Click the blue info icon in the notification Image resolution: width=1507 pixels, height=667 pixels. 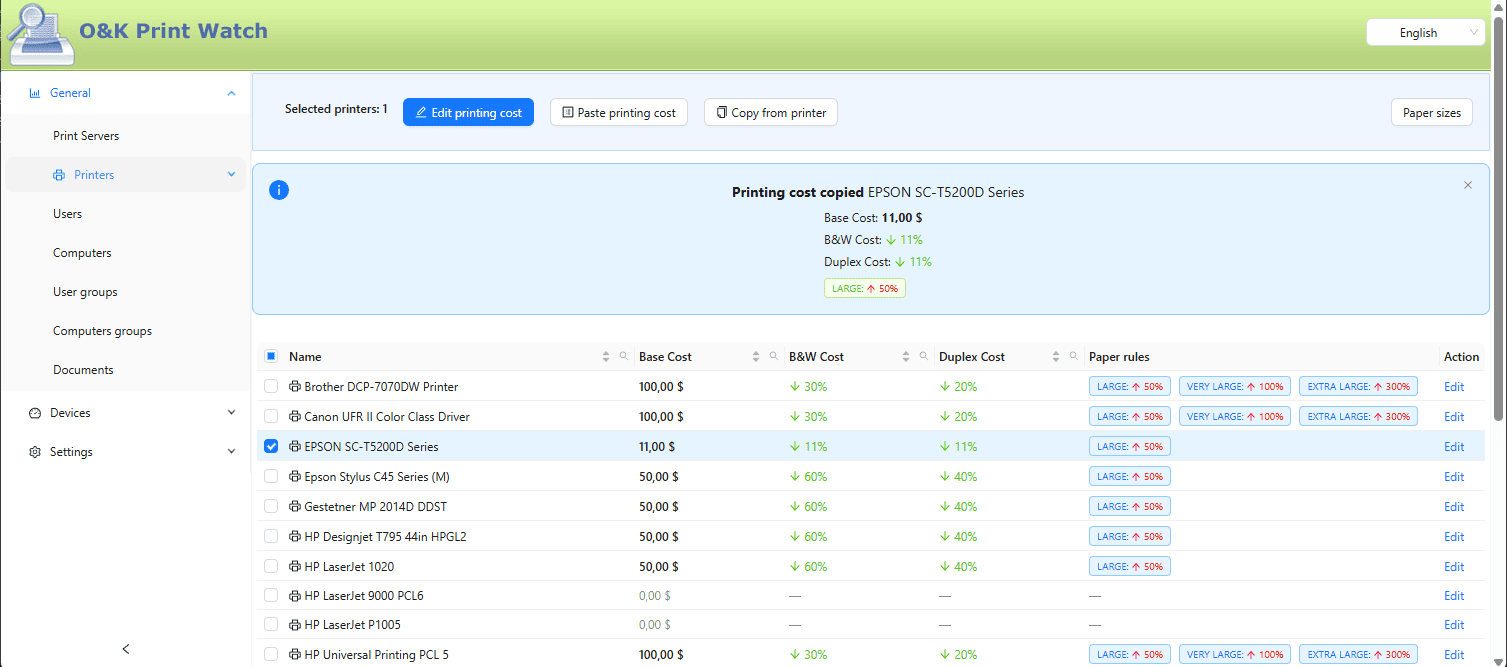click(279, 190)
